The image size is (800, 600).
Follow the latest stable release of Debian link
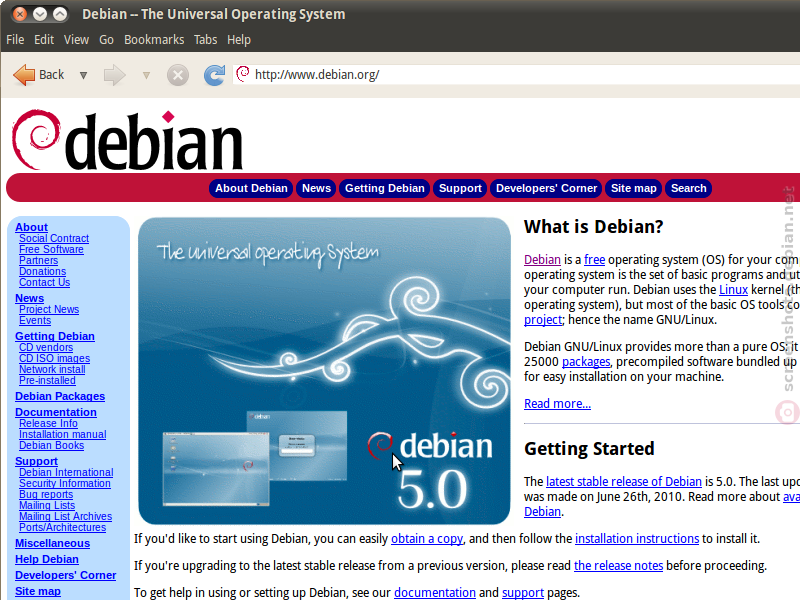click(623, 482)
